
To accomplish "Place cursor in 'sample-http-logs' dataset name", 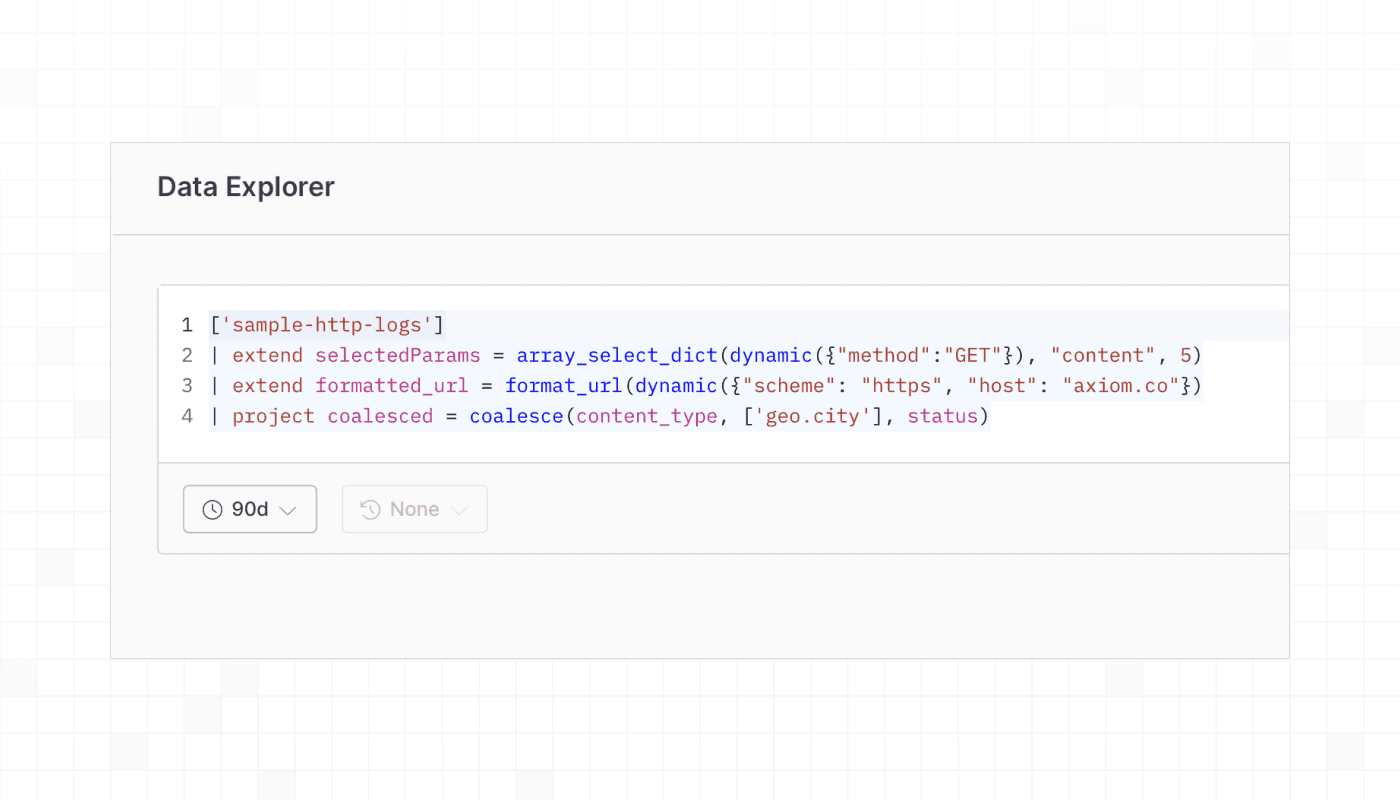I will pos(326,325).
